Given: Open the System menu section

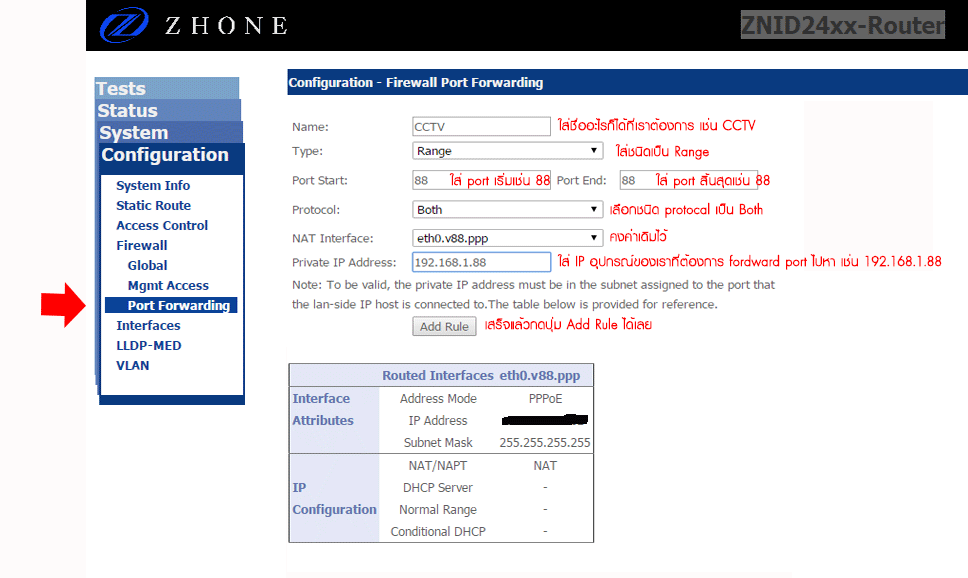Looking at the screenshot, I should tap(170, 133).
